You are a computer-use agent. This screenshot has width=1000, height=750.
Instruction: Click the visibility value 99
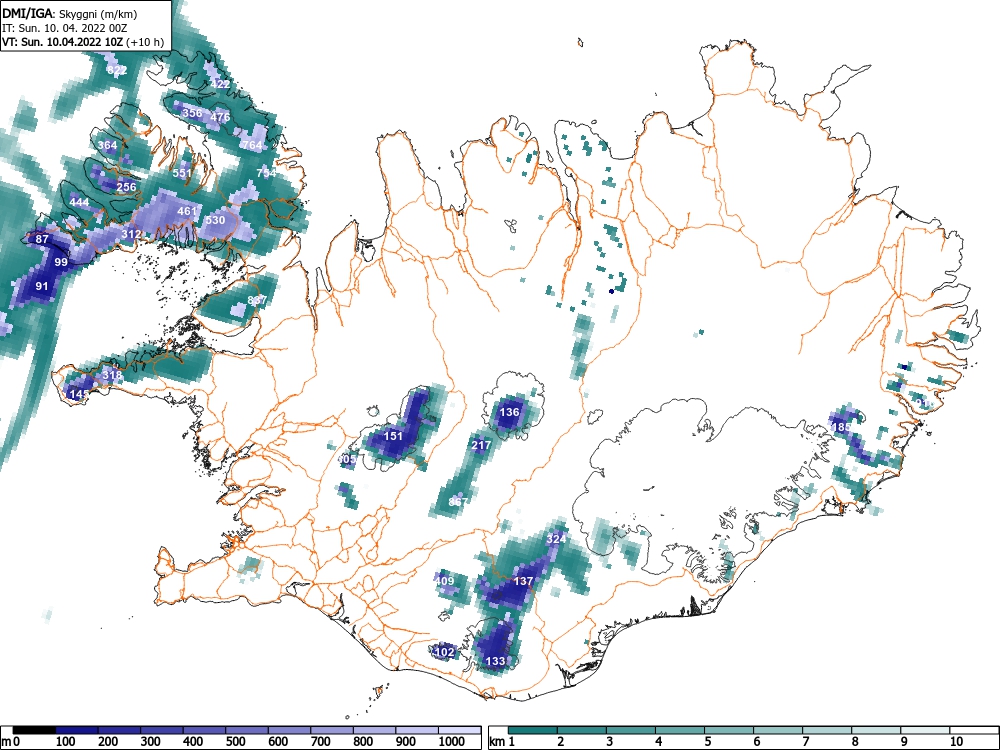coord(61,262)
